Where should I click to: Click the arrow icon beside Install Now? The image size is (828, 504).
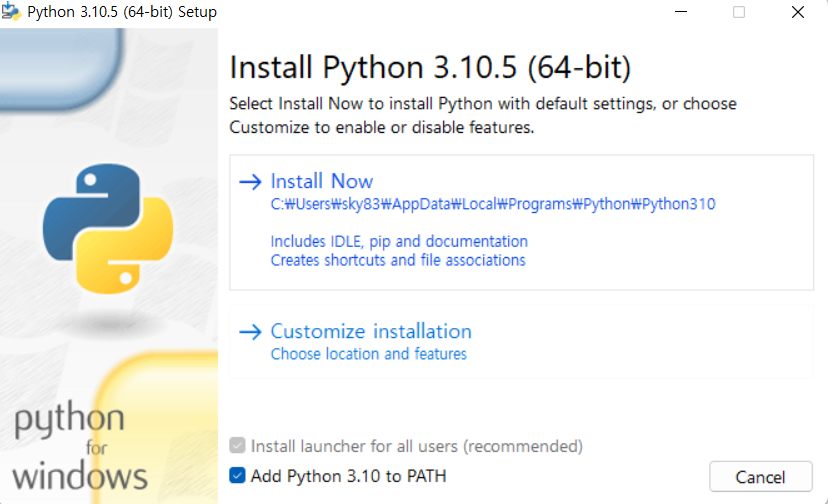[250, 182]
